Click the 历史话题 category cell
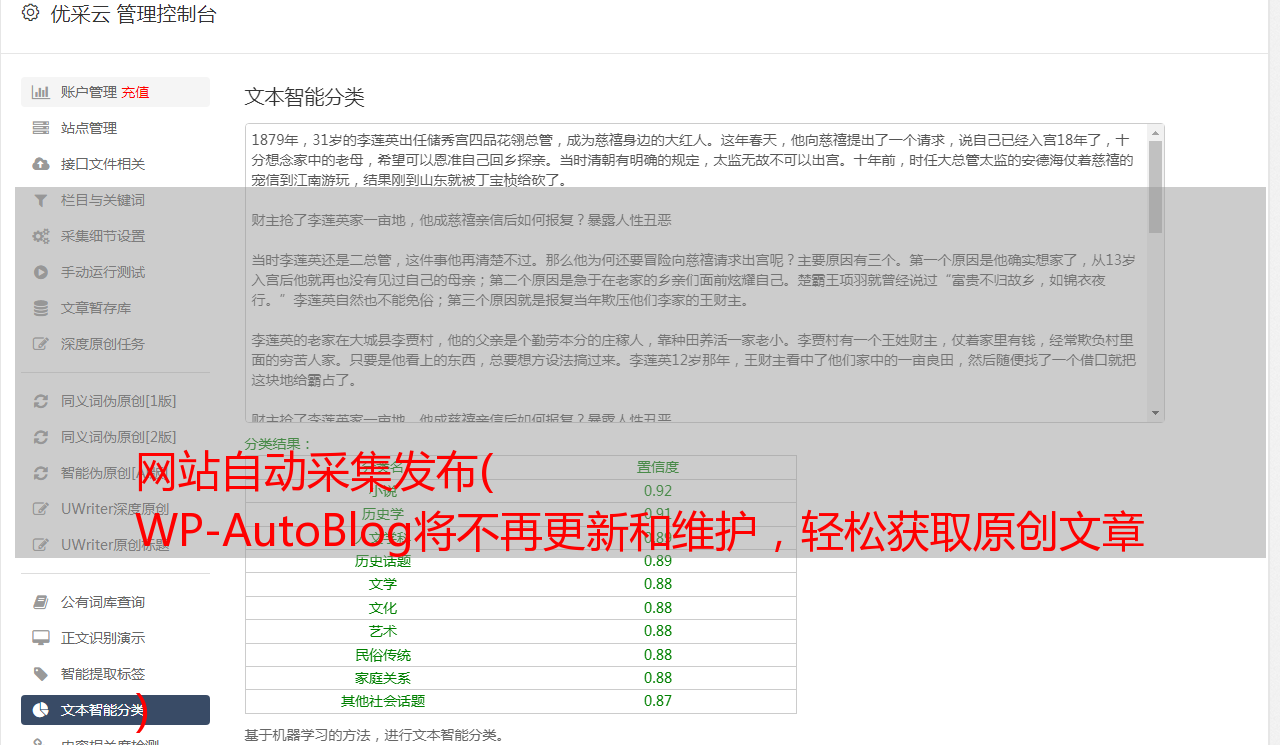The image size is (1280, 745). [x=383, y=561]
